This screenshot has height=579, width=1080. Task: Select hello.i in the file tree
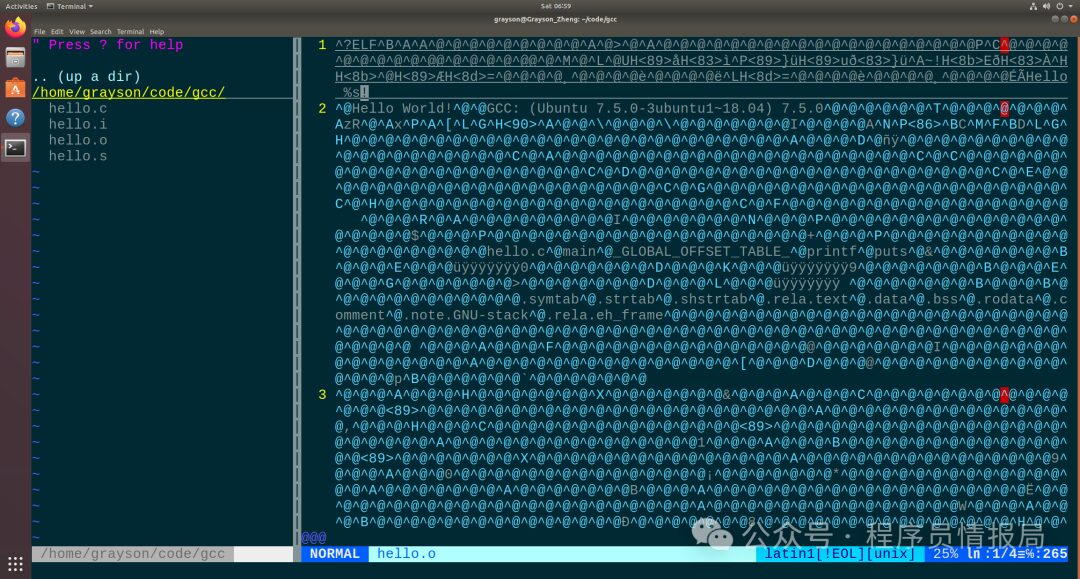point(78,124)
